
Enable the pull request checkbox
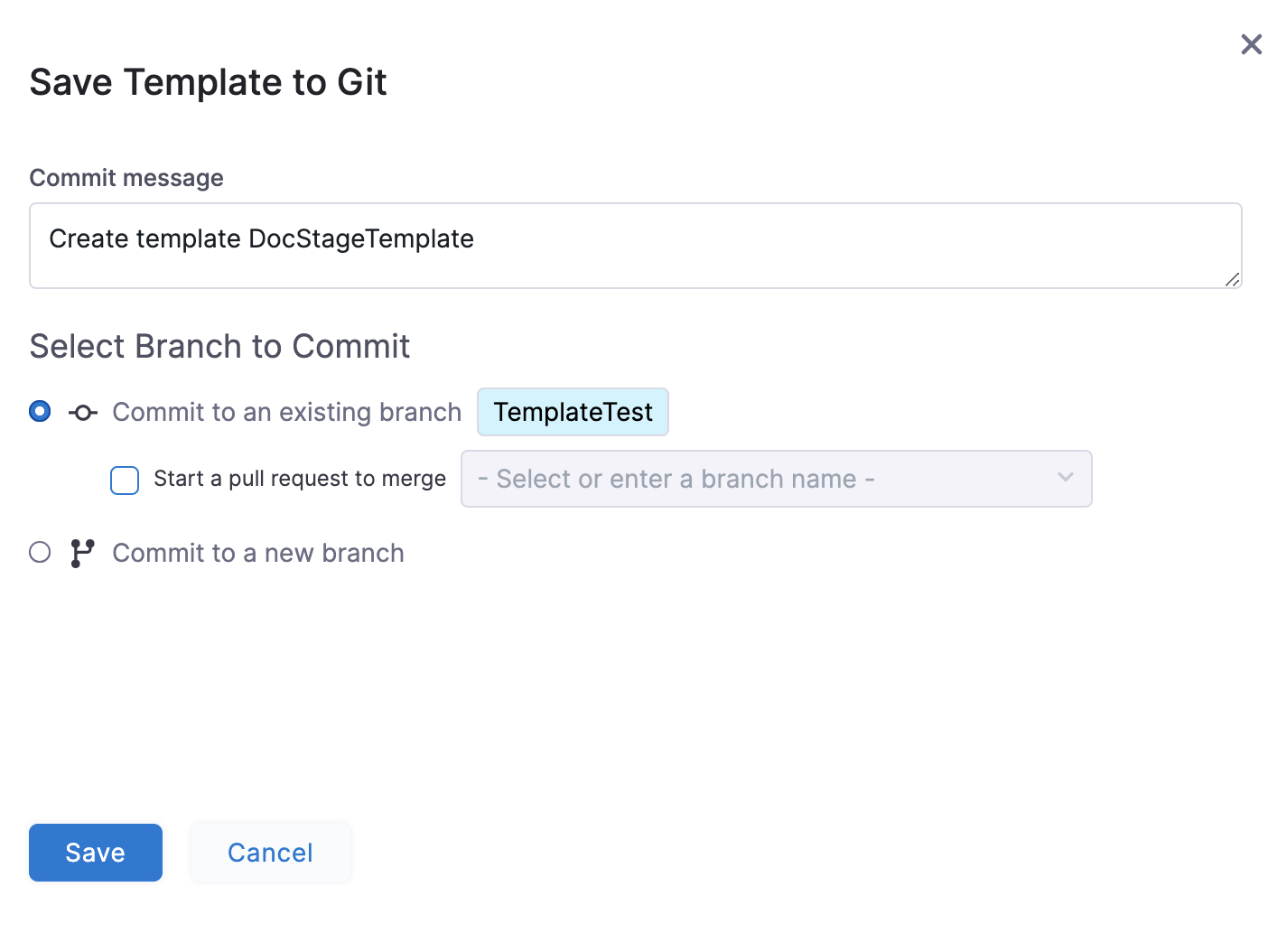[x=125, y=480]
